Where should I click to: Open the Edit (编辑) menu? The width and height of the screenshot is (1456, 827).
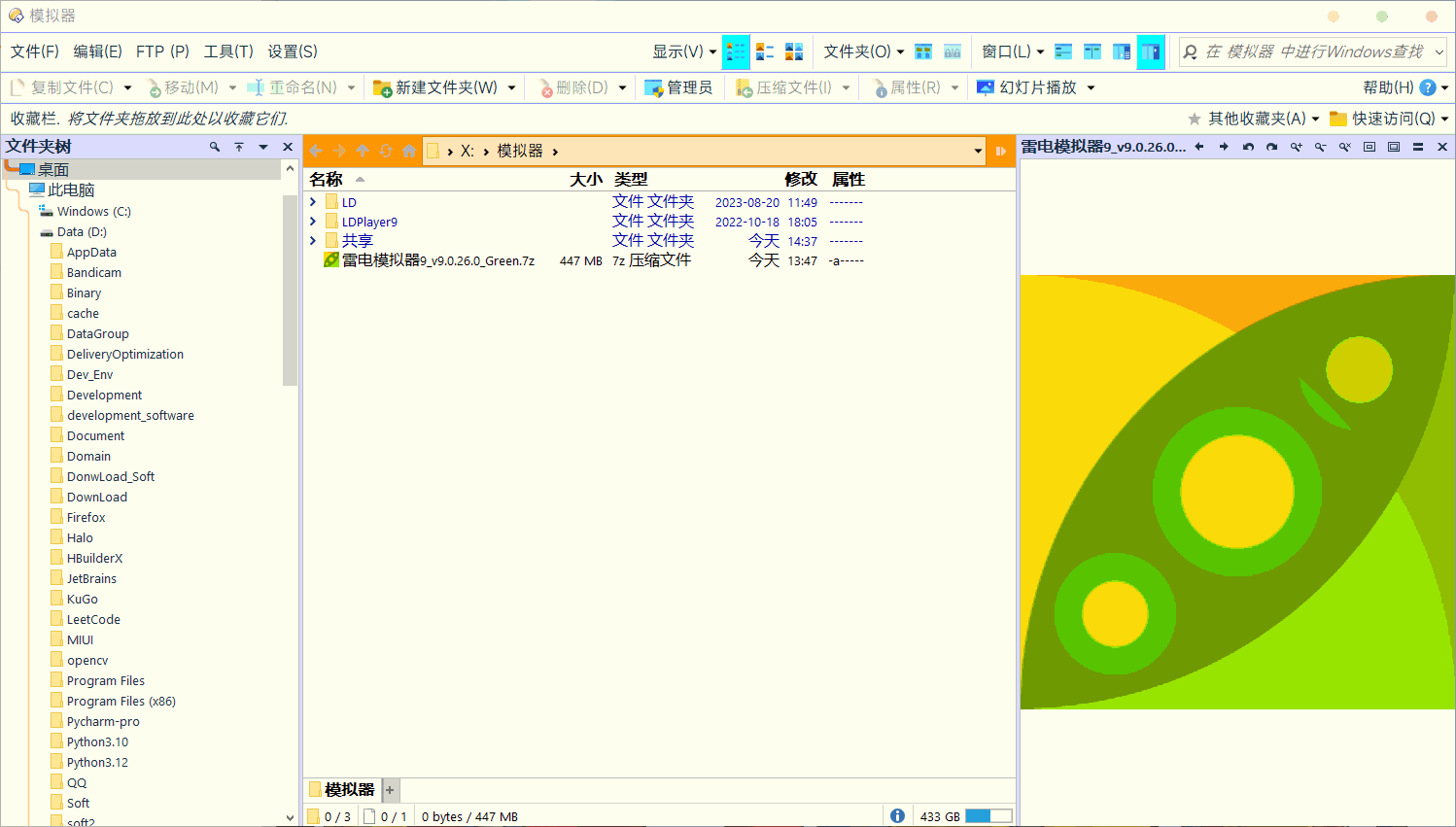(98, 52)
